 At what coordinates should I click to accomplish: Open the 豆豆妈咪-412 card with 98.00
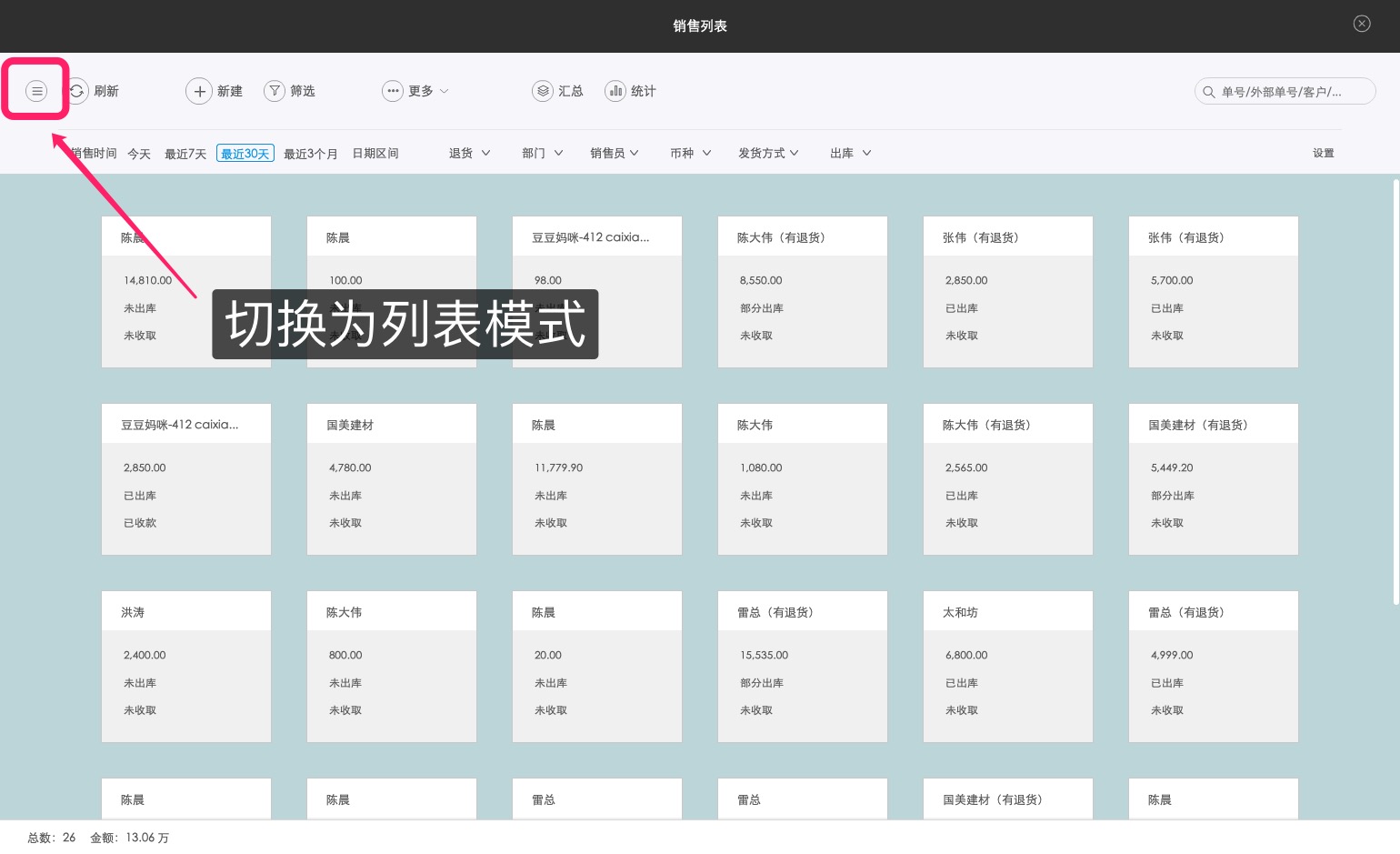coord(597,292)
